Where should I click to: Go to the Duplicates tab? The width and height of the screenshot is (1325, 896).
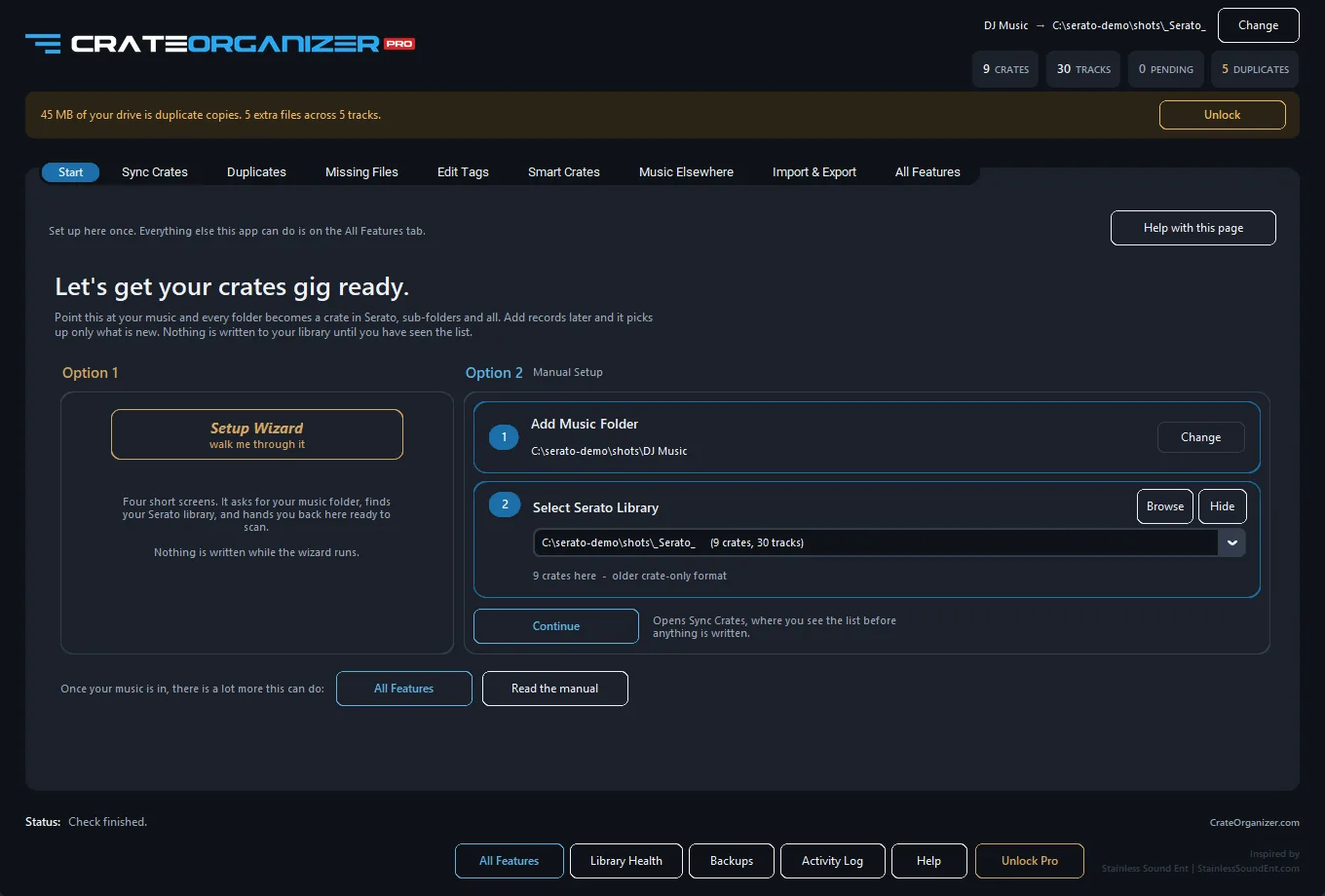pyautogui.click(x=256, y=172)
